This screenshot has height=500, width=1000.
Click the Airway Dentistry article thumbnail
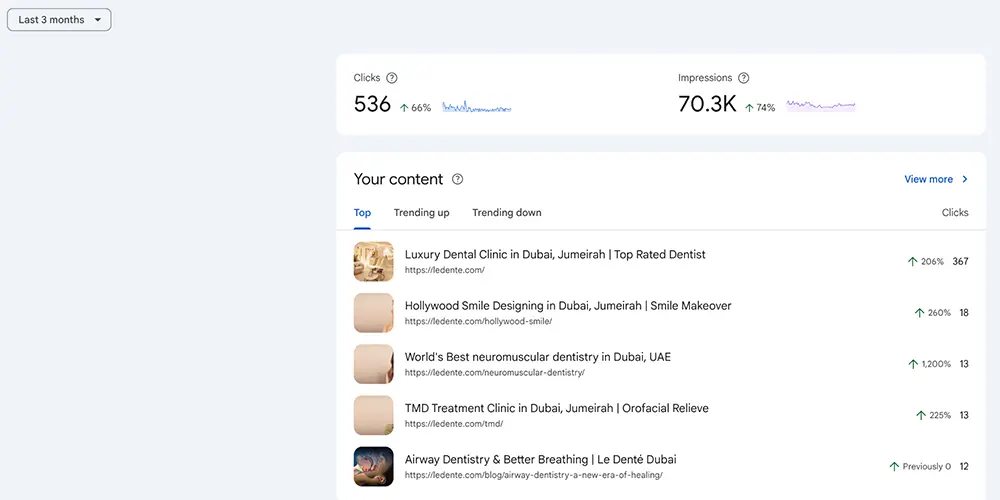374,466
